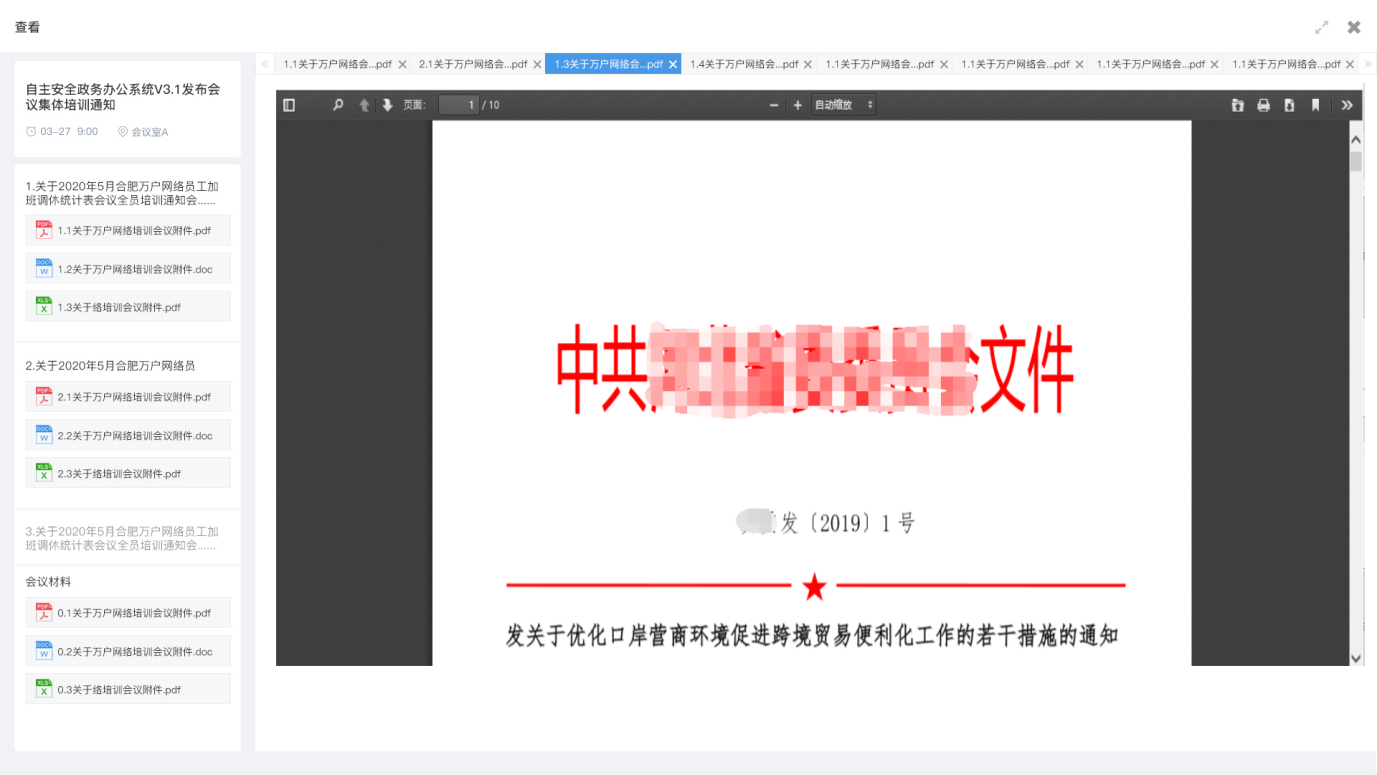Open file icon in PDF toolbar
This screenshot has width=1377, height=775.
[1237, 105]
